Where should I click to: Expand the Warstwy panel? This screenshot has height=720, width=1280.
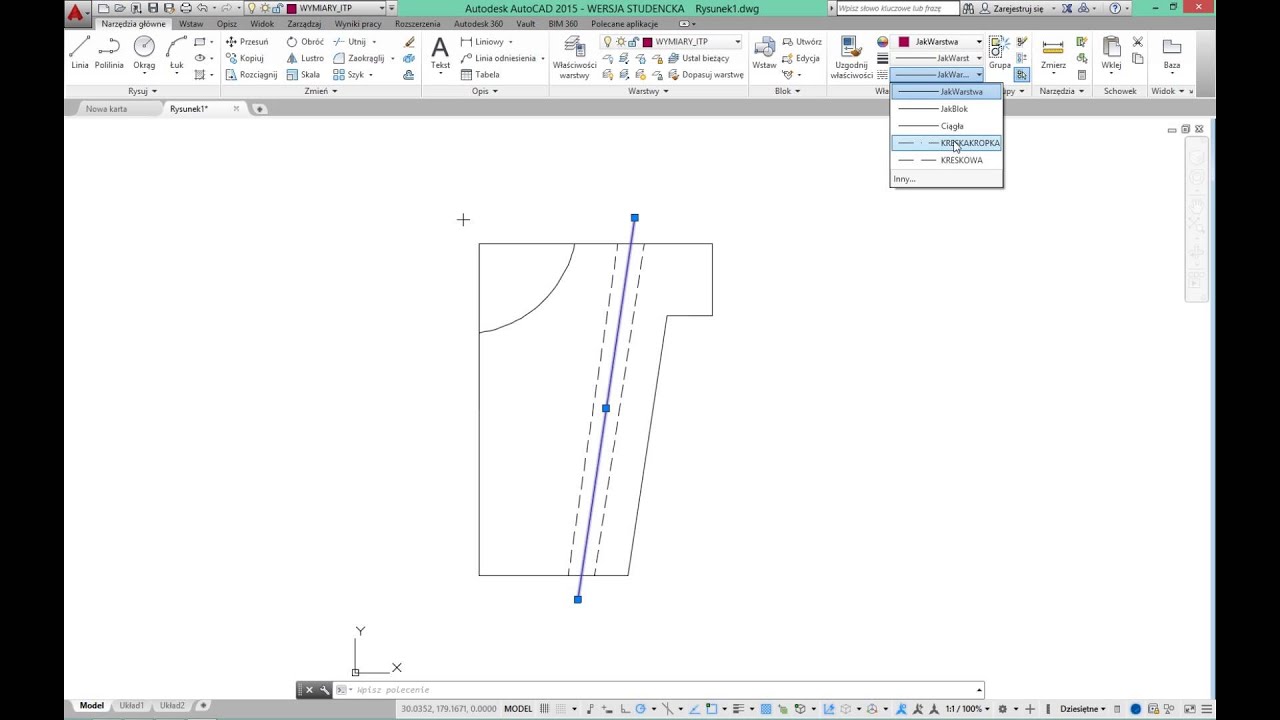pyautogui.click(x=648, y=91)
